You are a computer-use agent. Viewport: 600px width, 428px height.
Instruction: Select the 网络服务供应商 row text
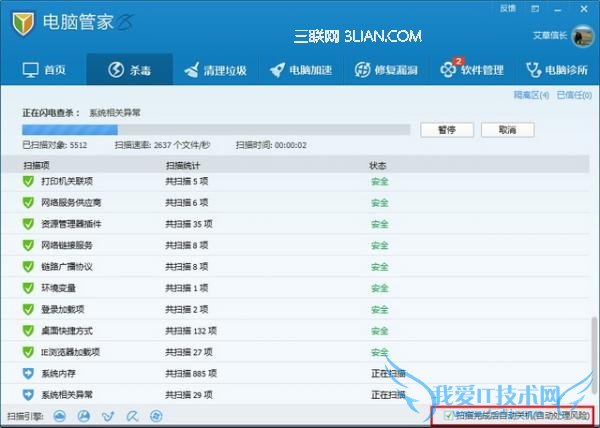coord(71,202)
